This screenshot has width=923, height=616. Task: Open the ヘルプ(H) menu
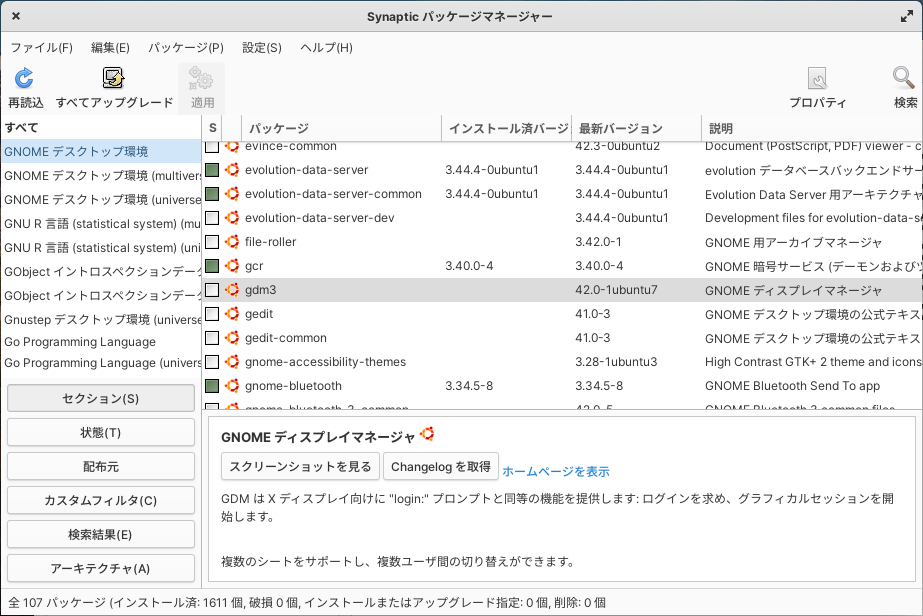327,48
